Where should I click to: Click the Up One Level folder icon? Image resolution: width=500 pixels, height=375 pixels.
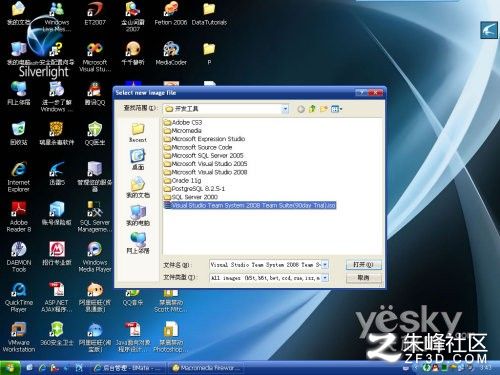point(312,109)
